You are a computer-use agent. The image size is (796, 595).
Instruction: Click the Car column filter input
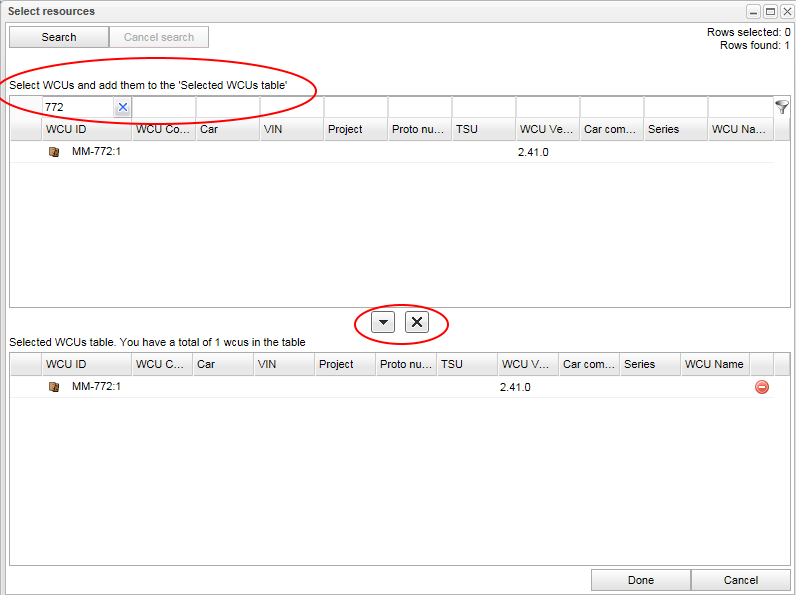[227, 107]
